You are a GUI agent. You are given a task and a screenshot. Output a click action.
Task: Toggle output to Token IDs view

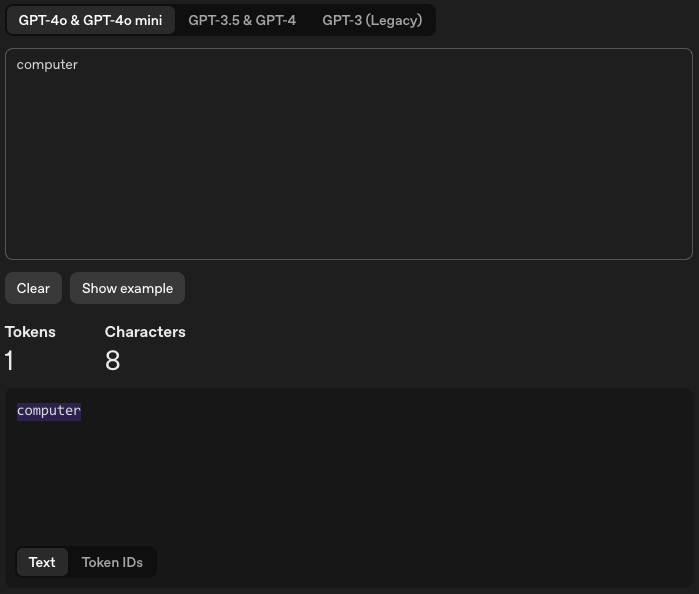point(112,562)
